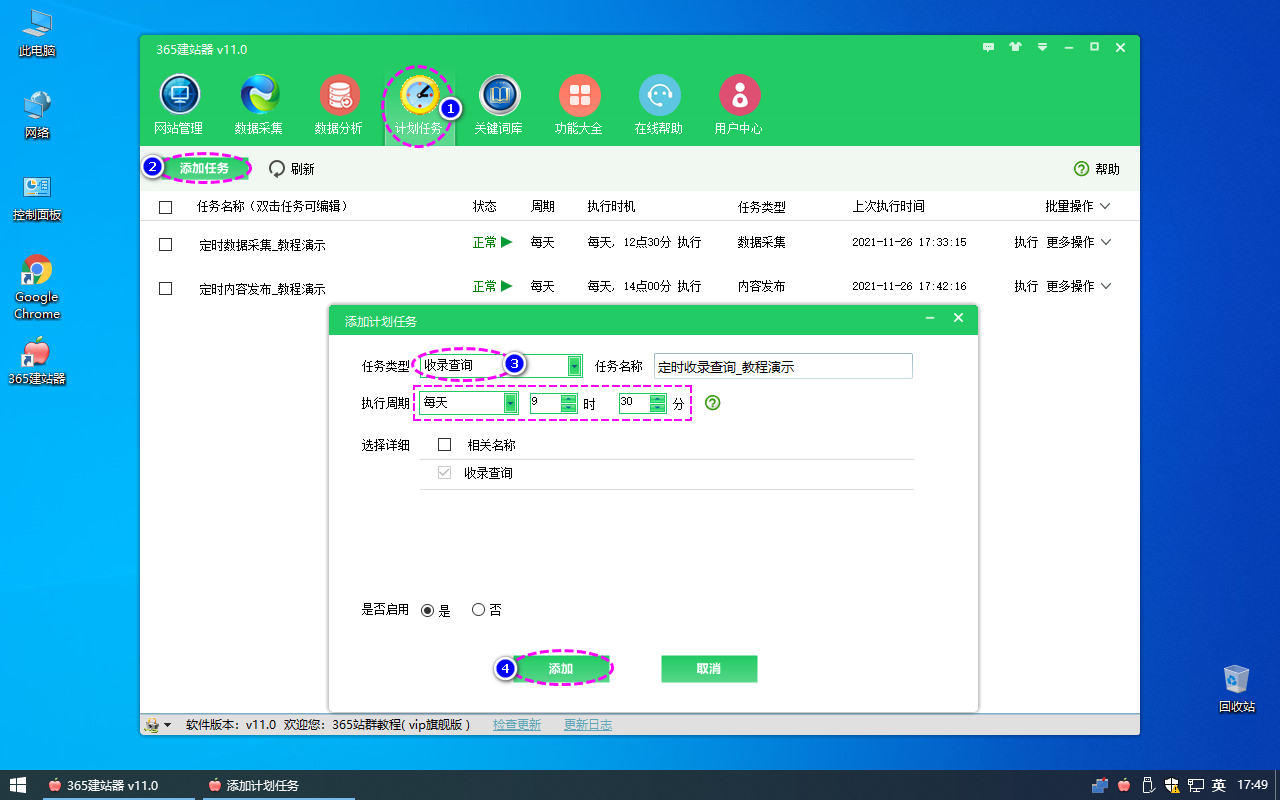Open 此电脑 desktop icon

(x=37, y=33)
